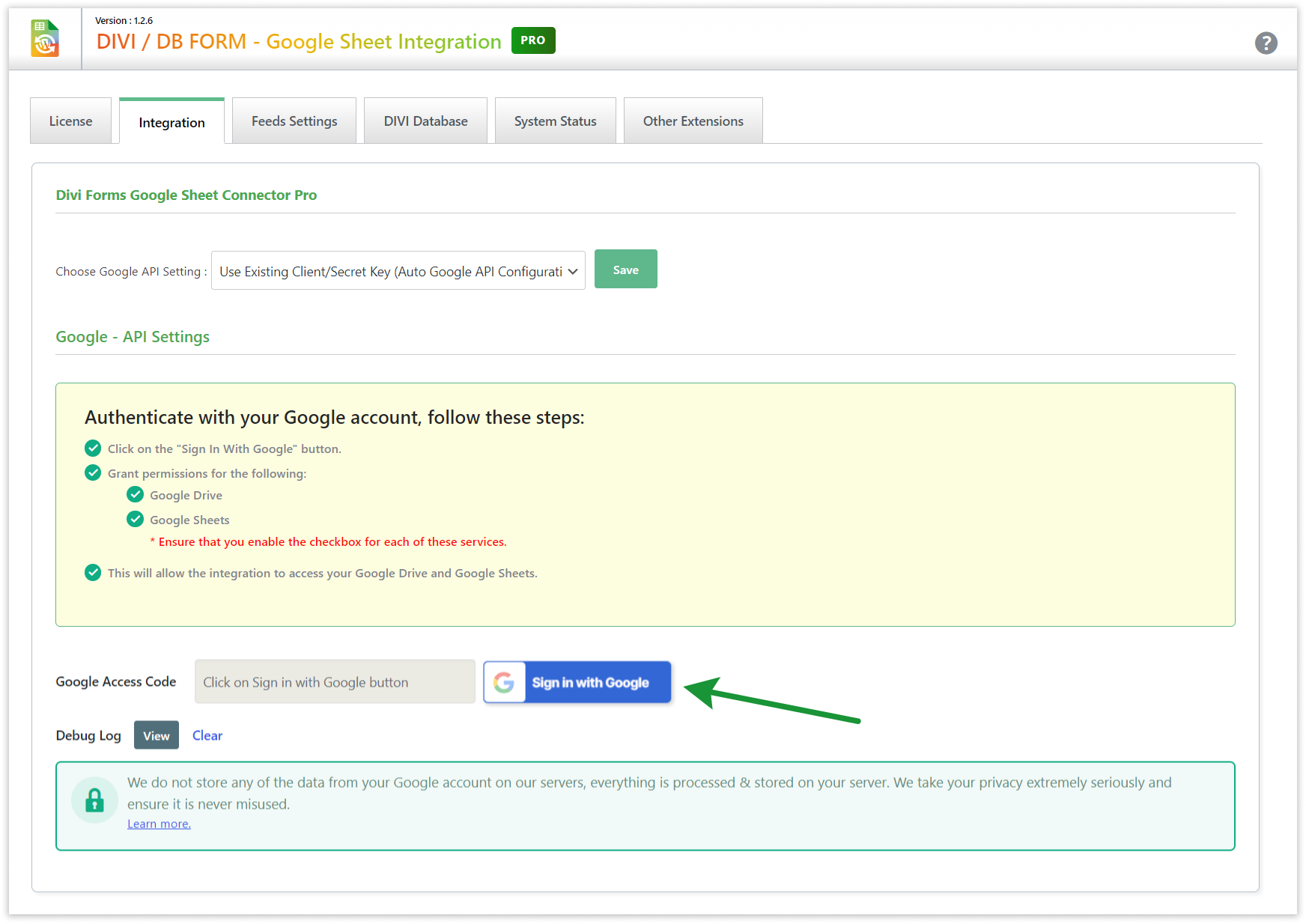This screenshot has width=1306, height=924.
Task: Go to the DIVI Database tab
Action: click(425, 121)
